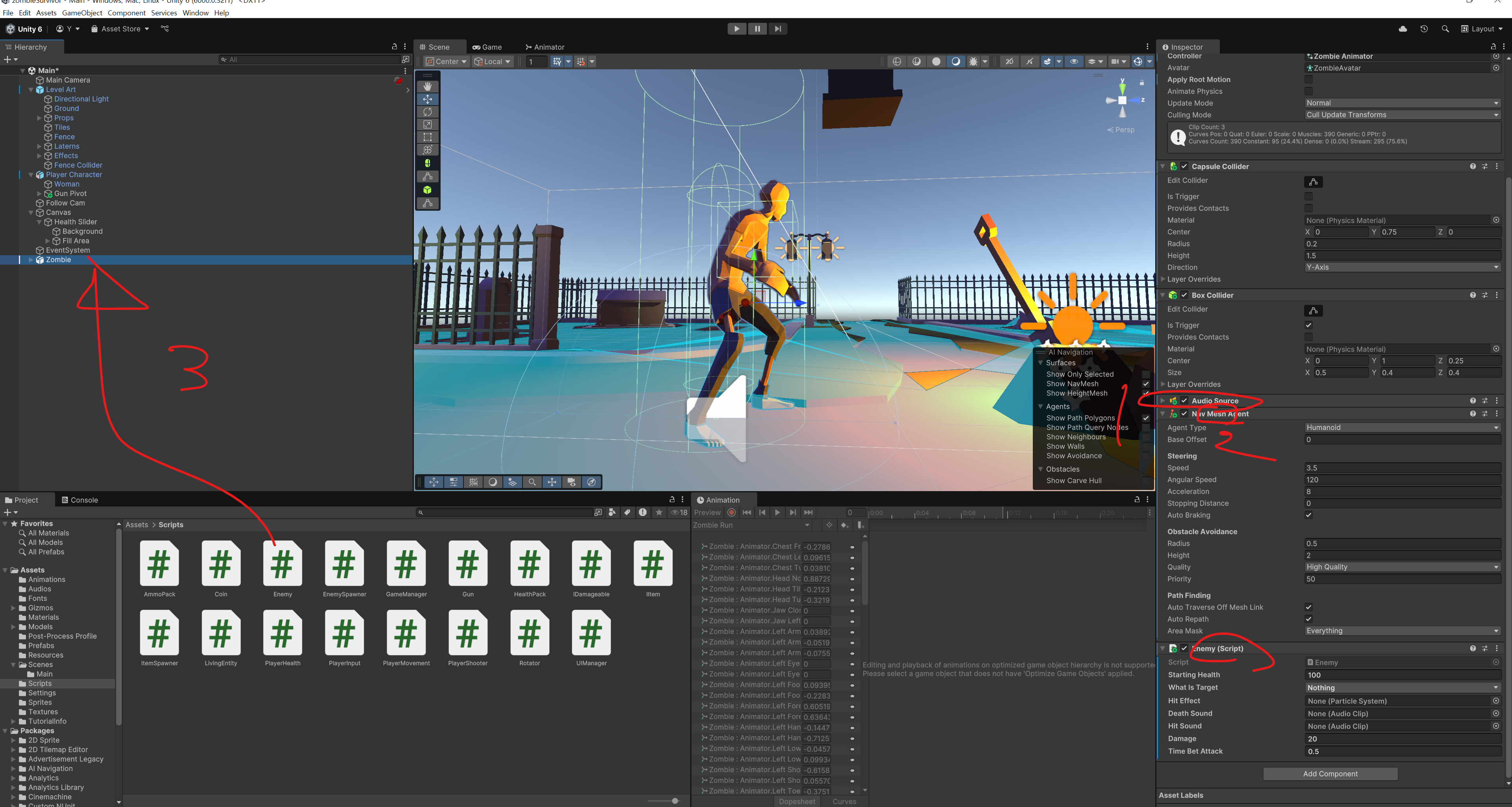Click the Starting Health input field

point(1402,675)
